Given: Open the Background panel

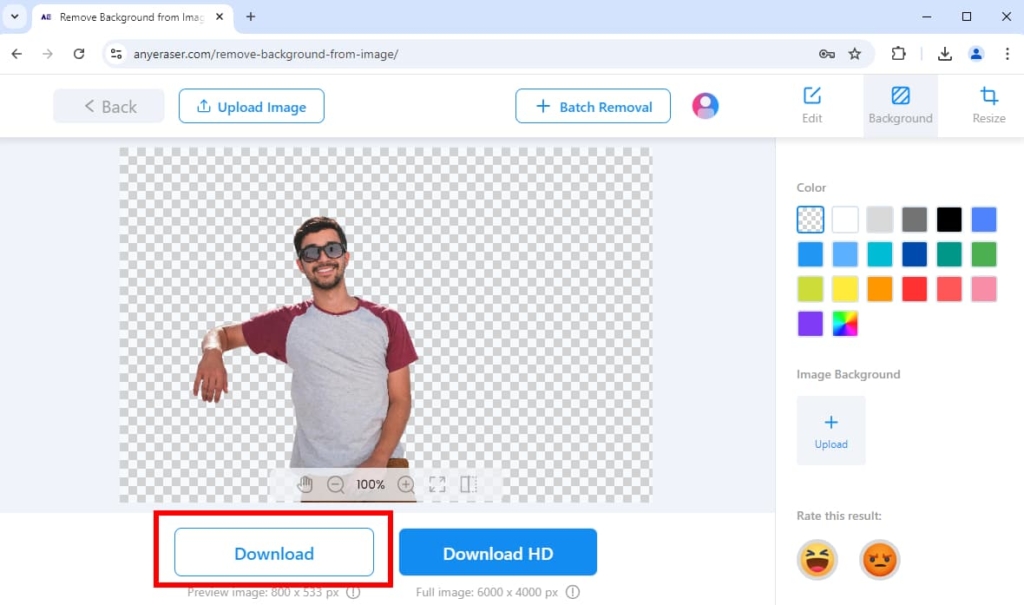Looking at the screenshot, I should (x=899, y=105).
